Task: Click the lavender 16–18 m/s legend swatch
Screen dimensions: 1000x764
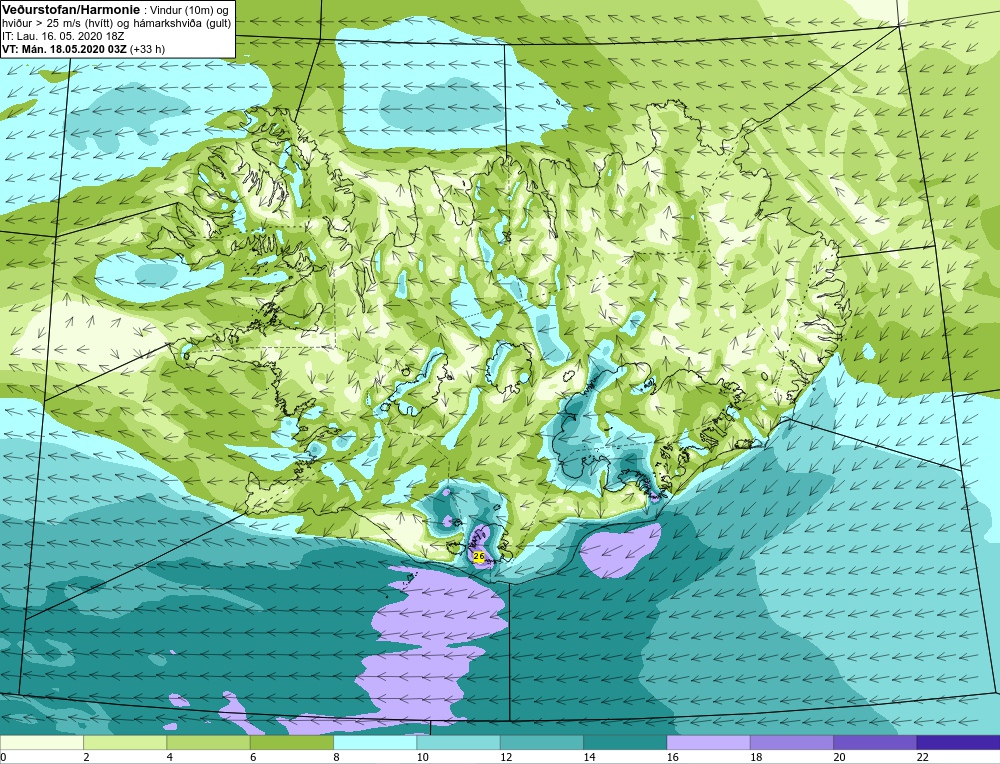Action: click(709, 742)
